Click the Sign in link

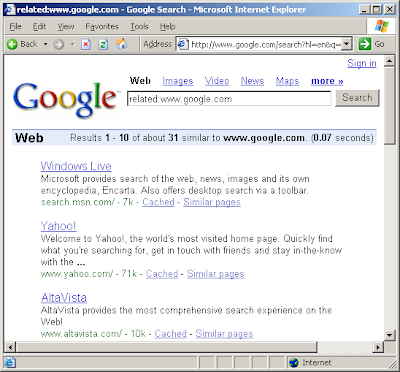pyautogui.click(x=362, y=63)
